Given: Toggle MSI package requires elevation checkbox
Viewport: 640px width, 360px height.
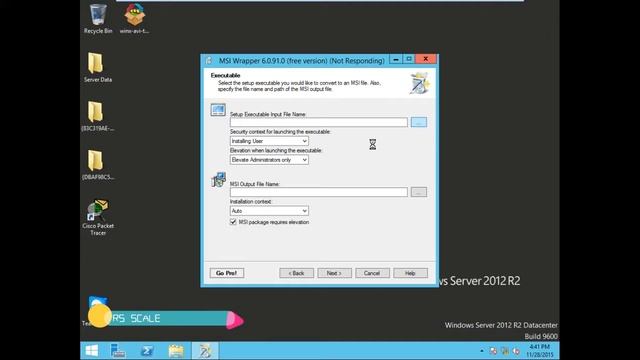Looking at the screenshot, I should point(233,222).
